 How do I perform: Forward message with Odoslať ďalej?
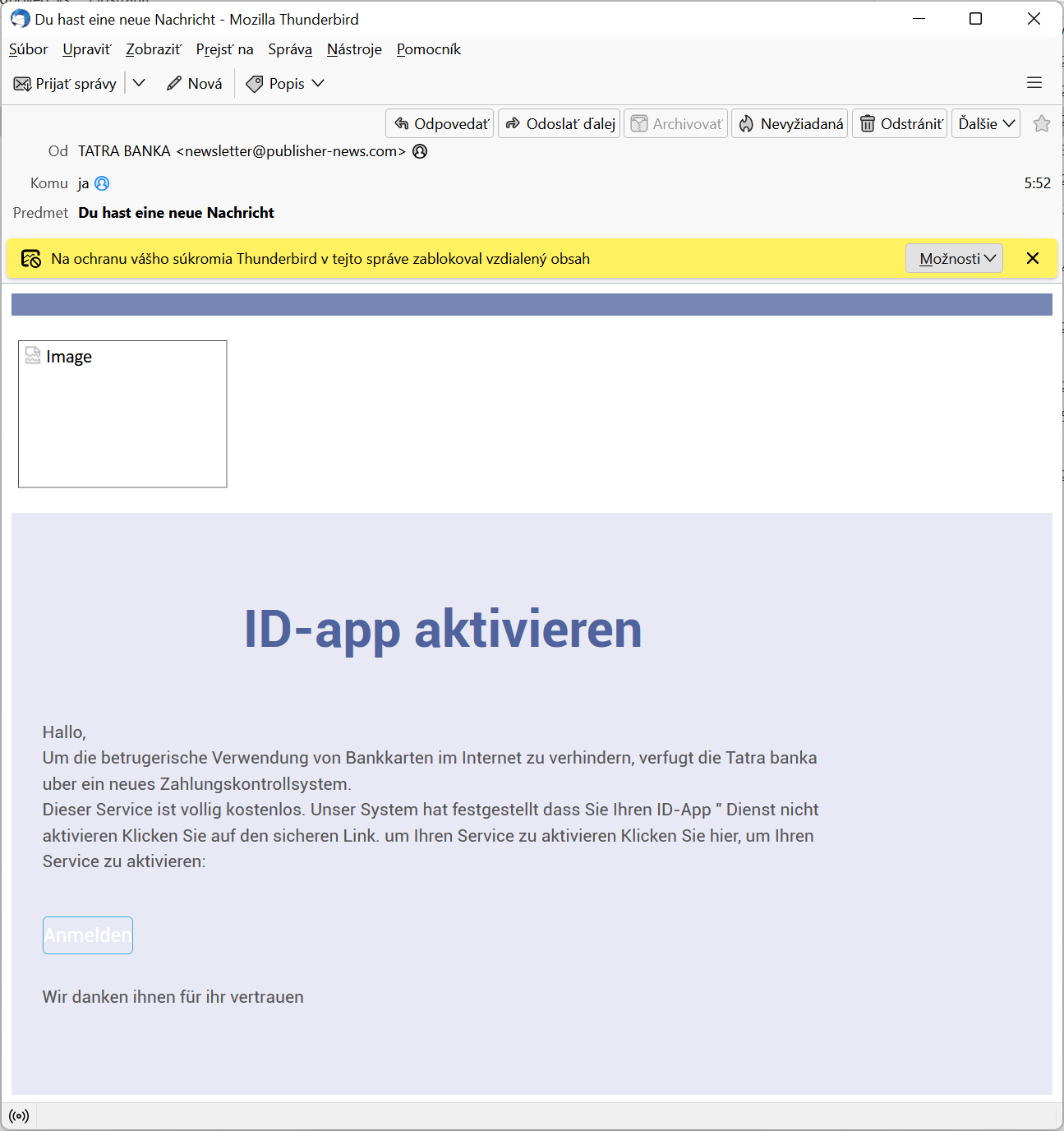(560, 124)
